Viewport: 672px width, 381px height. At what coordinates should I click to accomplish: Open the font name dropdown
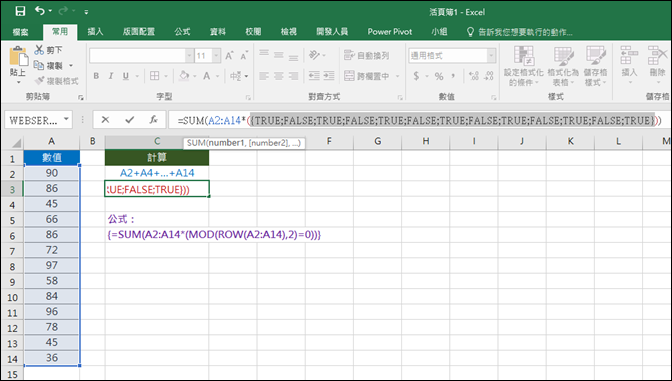[189, 56]
